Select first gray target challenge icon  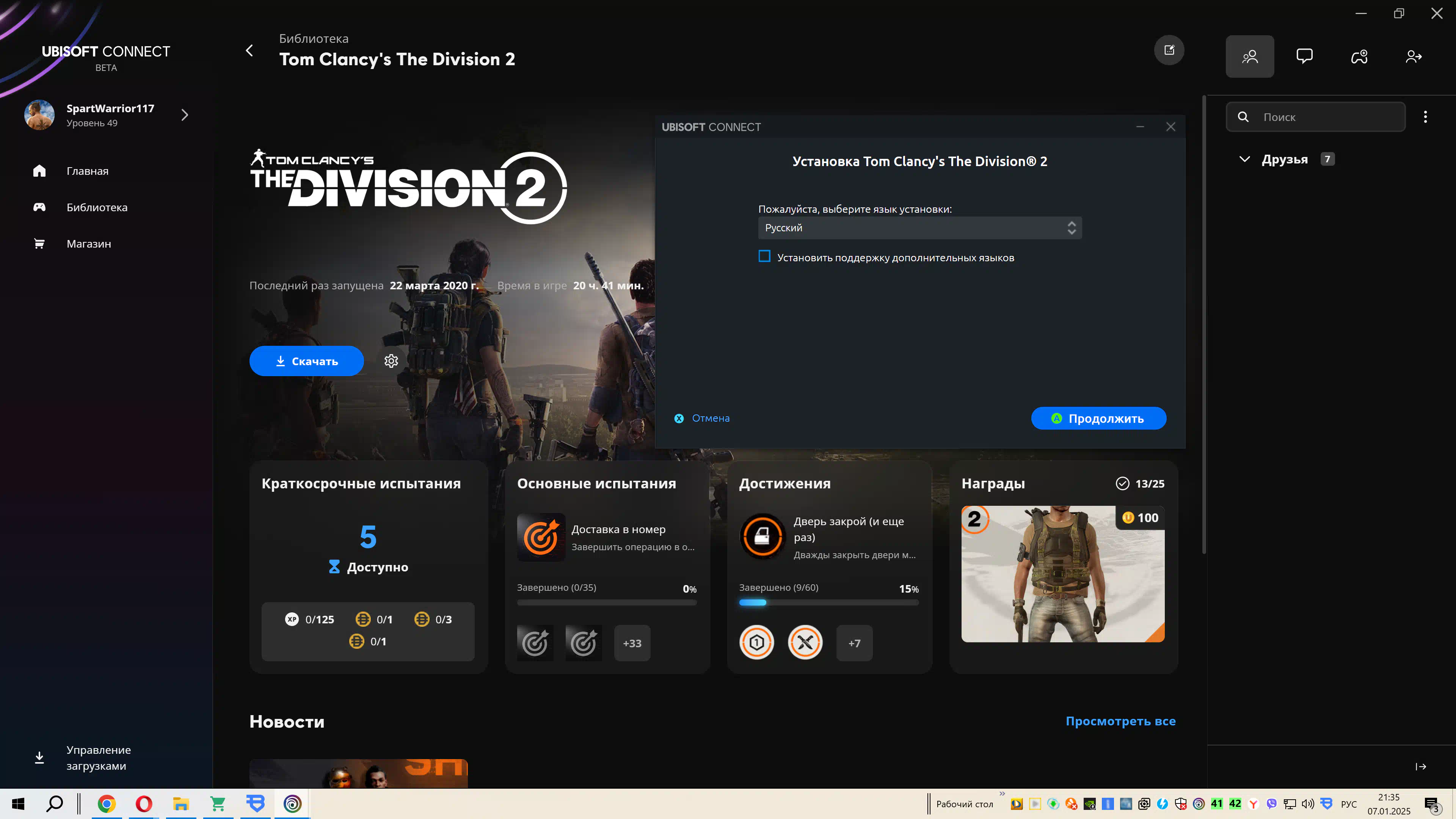tap(535, 643)
